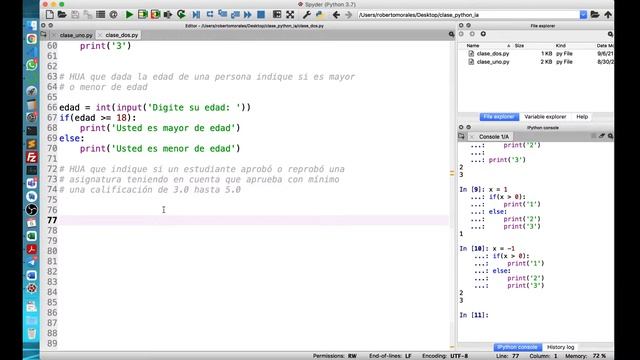Image resolution: width=640 pixels, height=360 pixels.
Task: Open Google Chrome from Dock
Action: (31, 39)
